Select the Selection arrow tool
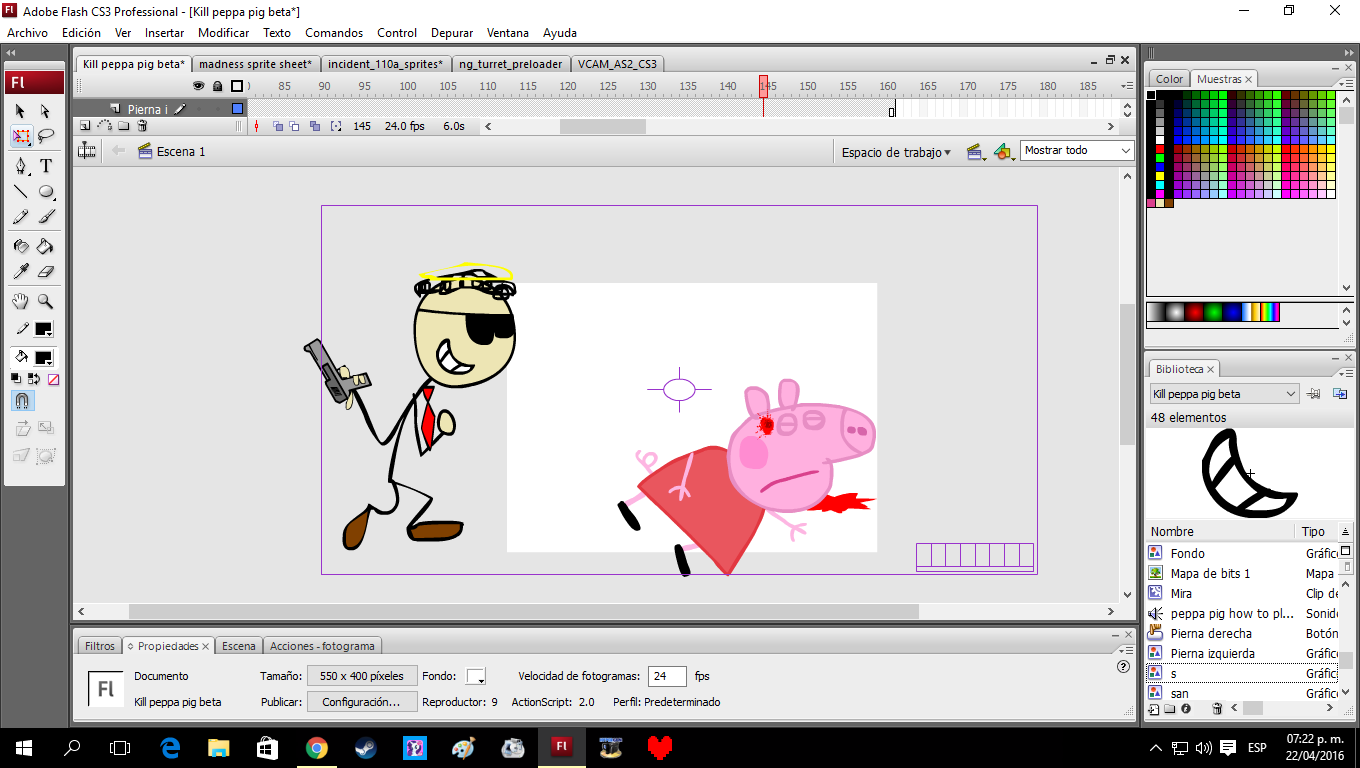 click(x=21, y=111)
